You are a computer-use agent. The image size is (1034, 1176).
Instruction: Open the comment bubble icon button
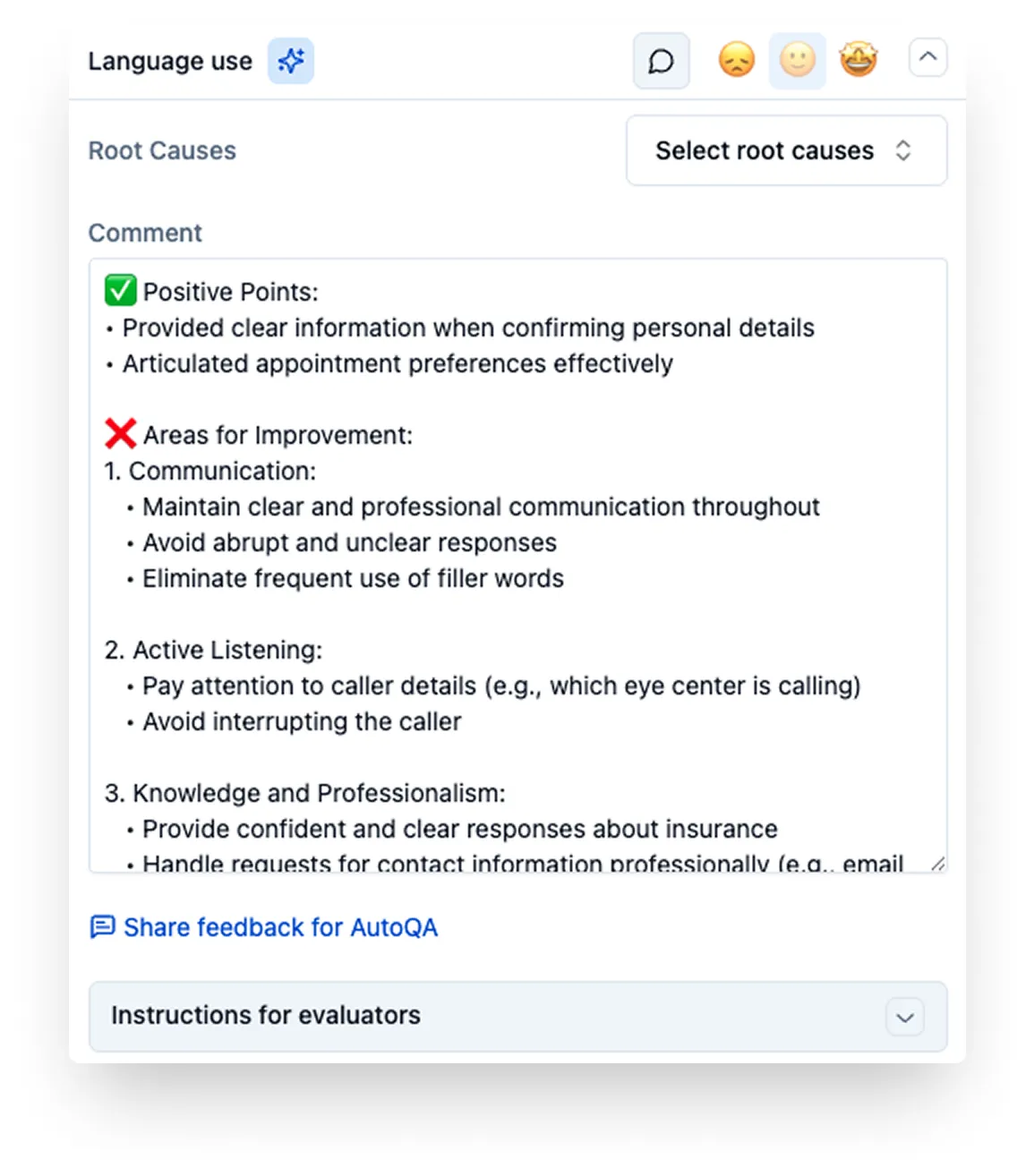tap(662, 61)
